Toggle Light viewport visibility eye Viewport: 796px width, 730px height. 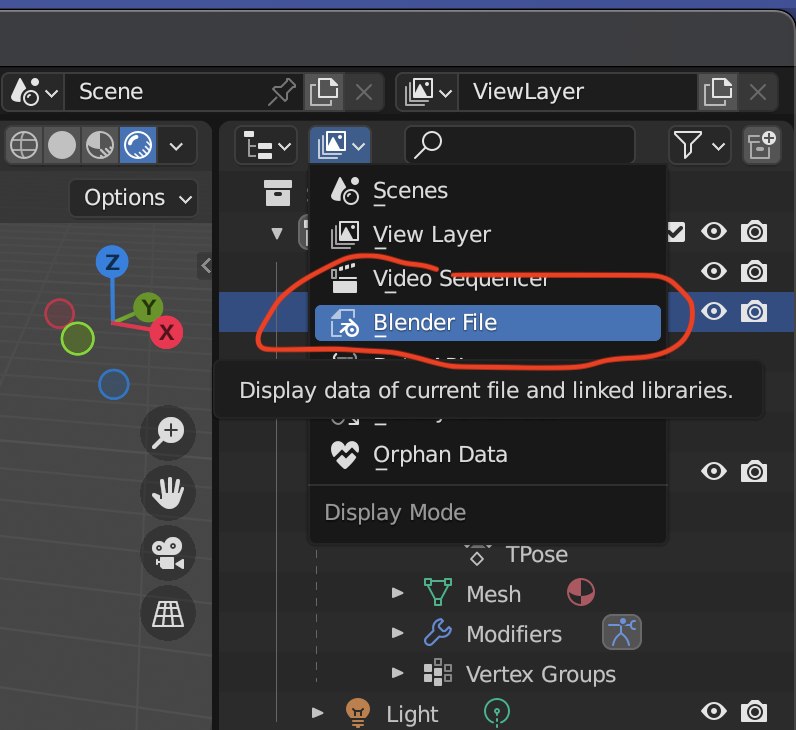pyautogui.click(x=714, y=711)
